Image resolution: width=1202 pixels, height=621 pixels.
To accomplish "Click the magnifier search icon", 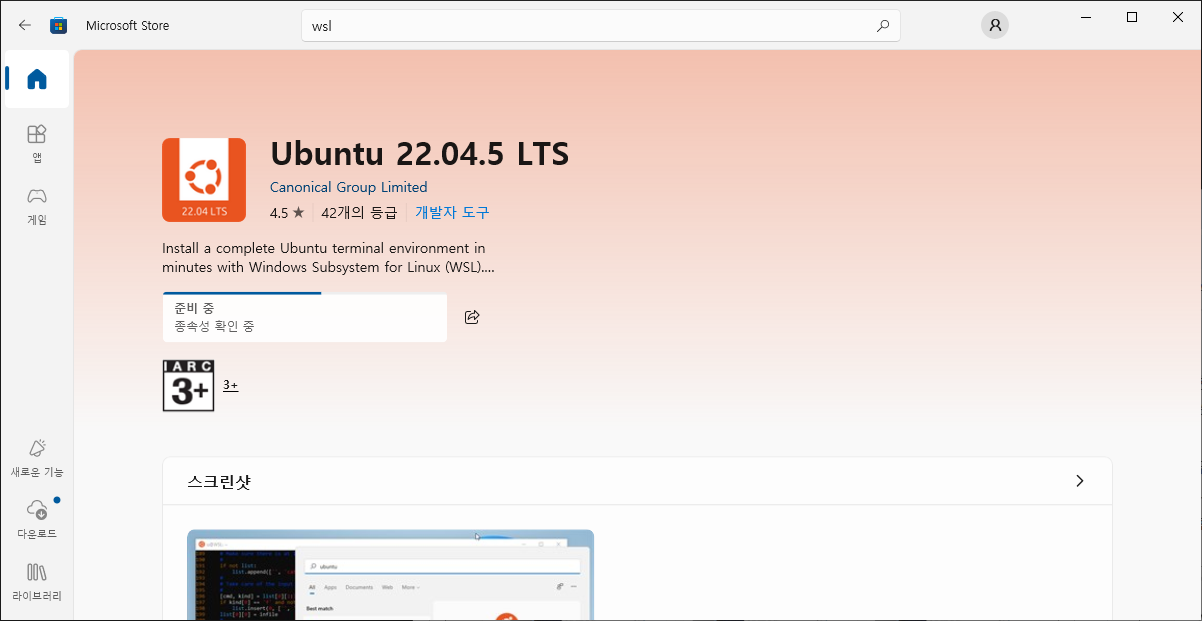I will click(x=882, y=26).
